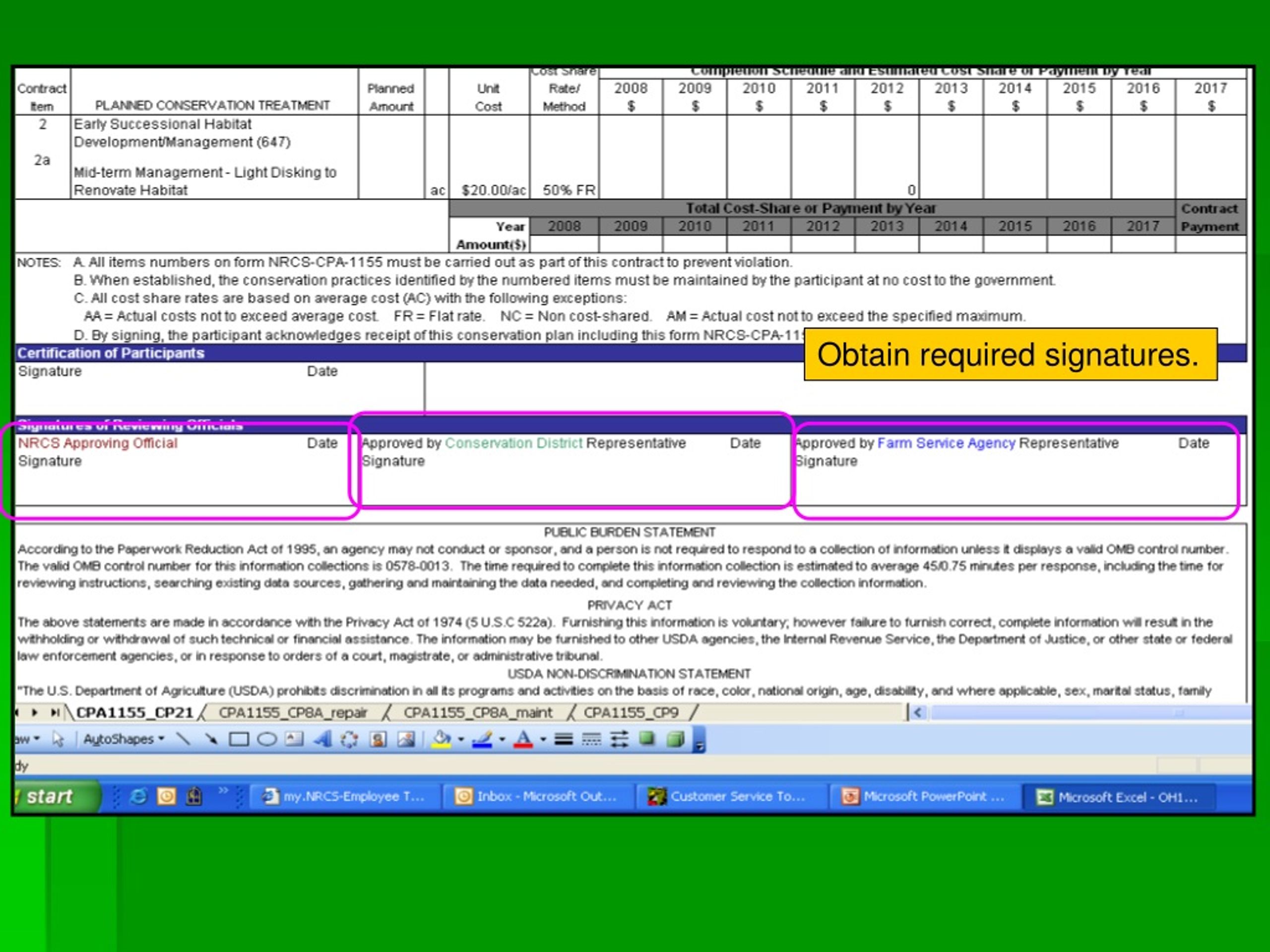This screenshot has width=1270, height=952.
Task: Expand the Line Color dropdown arrow
Action: [x=502, y=739]
